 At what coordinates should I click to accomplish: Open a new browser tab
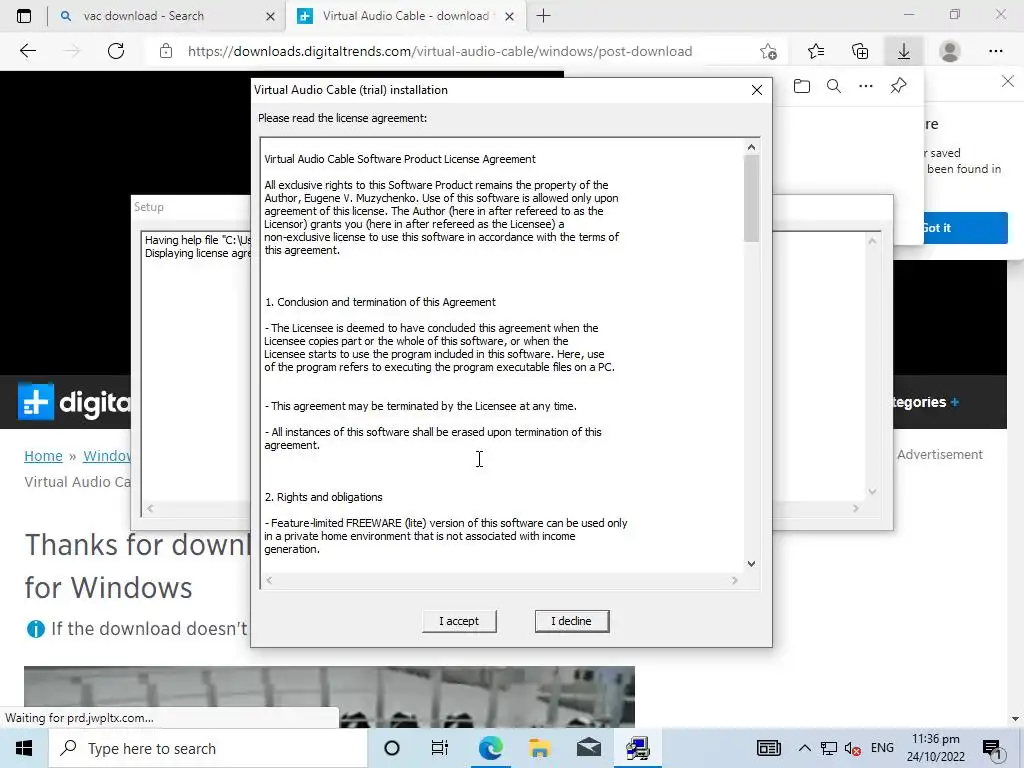[x=543, y=16]
